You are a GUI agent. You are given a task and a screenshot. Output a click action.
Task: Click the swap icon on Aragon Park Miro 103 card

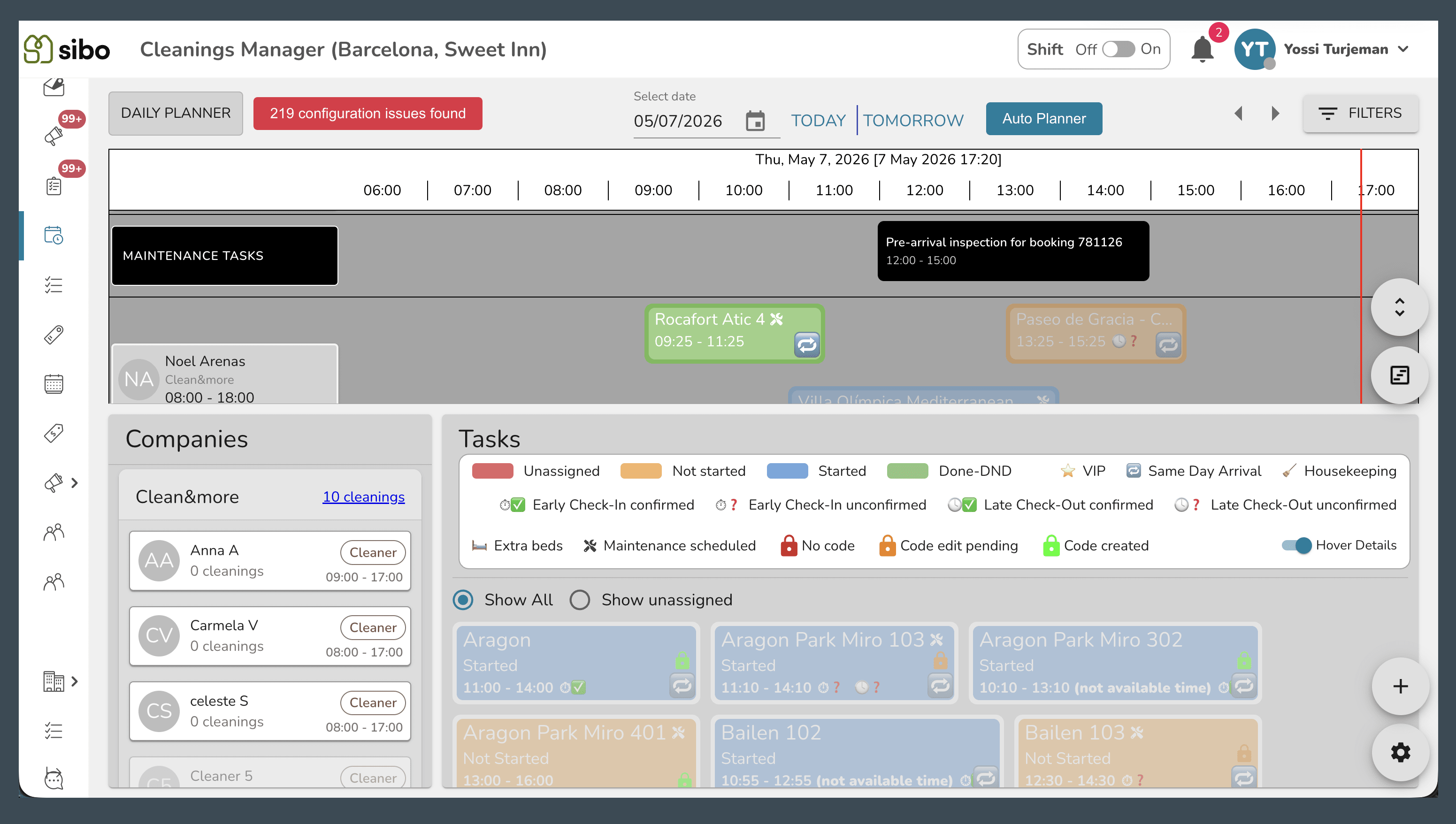(x=940, y=686)
